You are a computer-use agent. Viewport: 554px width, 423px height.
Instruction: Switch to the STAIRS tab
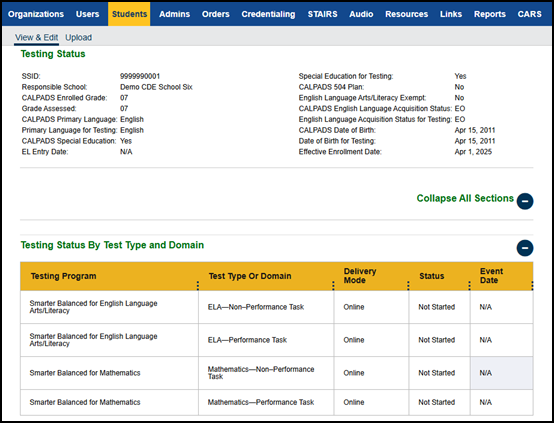point(322,14)
